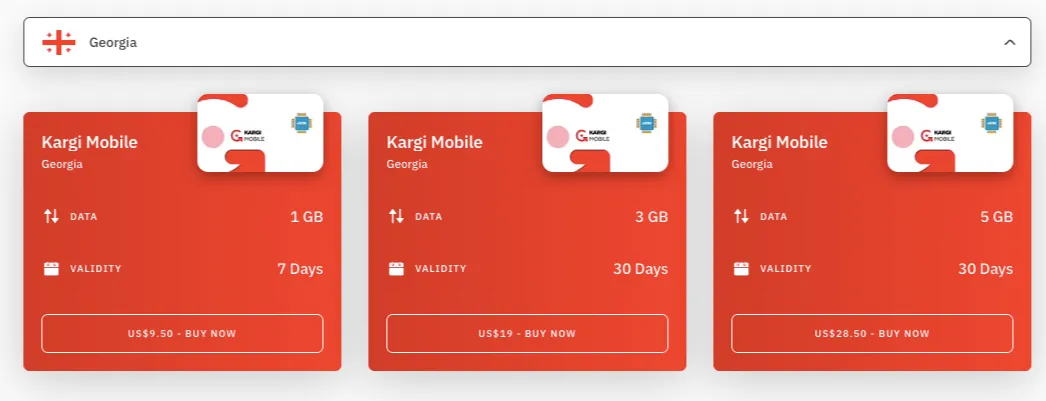Click the chip icon on the first SIM card

point(302,123)
